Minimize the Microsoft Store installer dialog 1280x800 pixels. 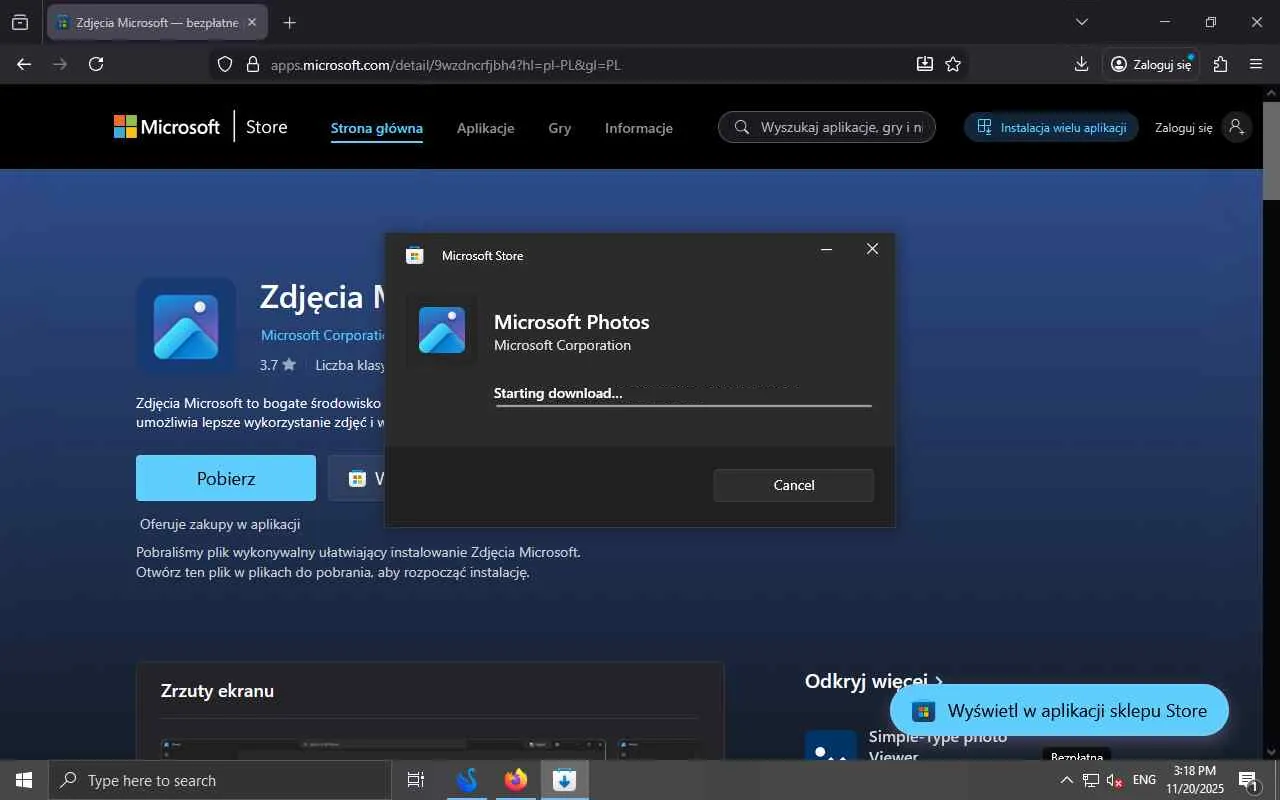click(x=826, y=249)
